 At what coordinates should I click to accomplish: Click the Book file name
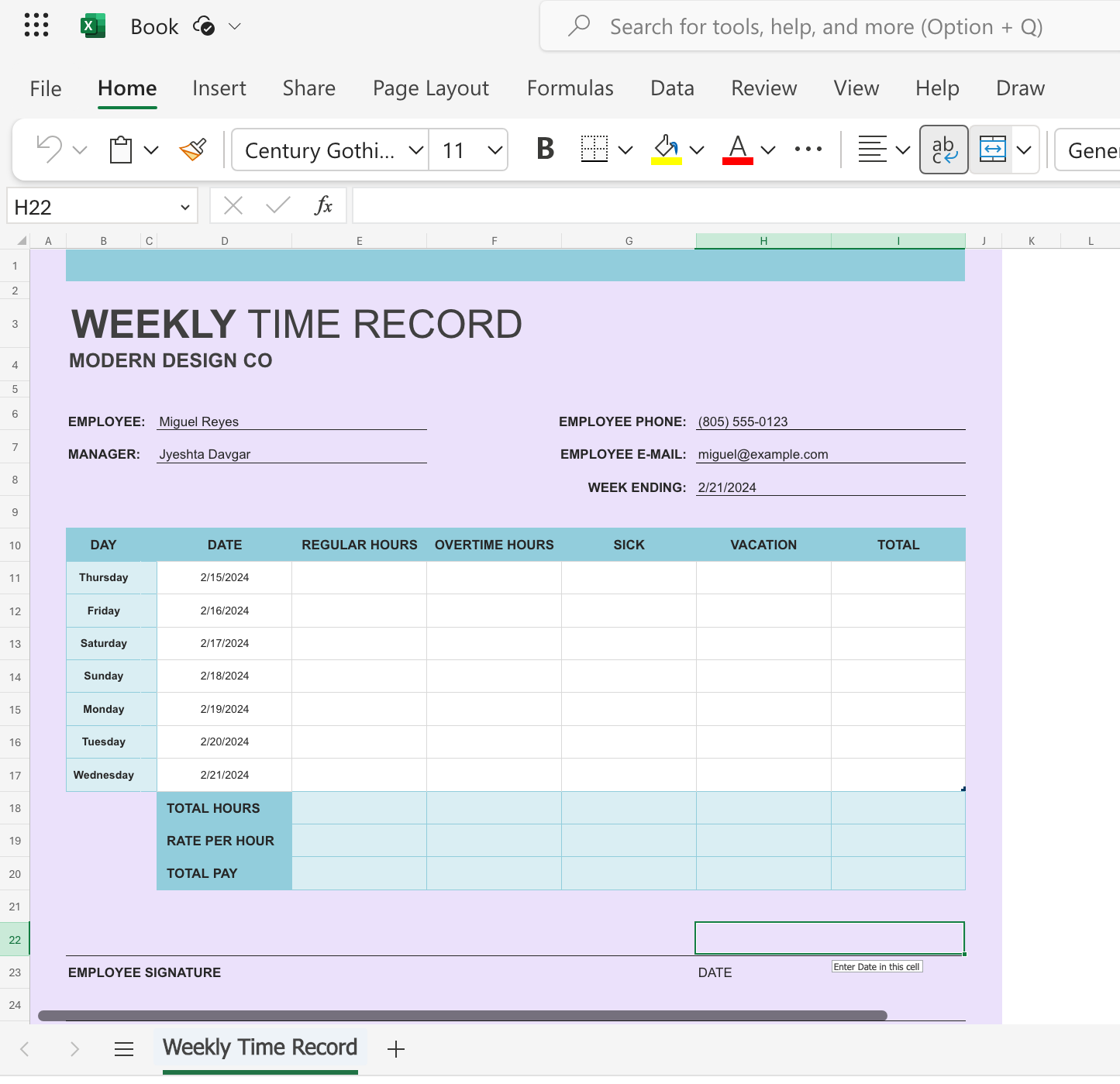tap(154, 26)
